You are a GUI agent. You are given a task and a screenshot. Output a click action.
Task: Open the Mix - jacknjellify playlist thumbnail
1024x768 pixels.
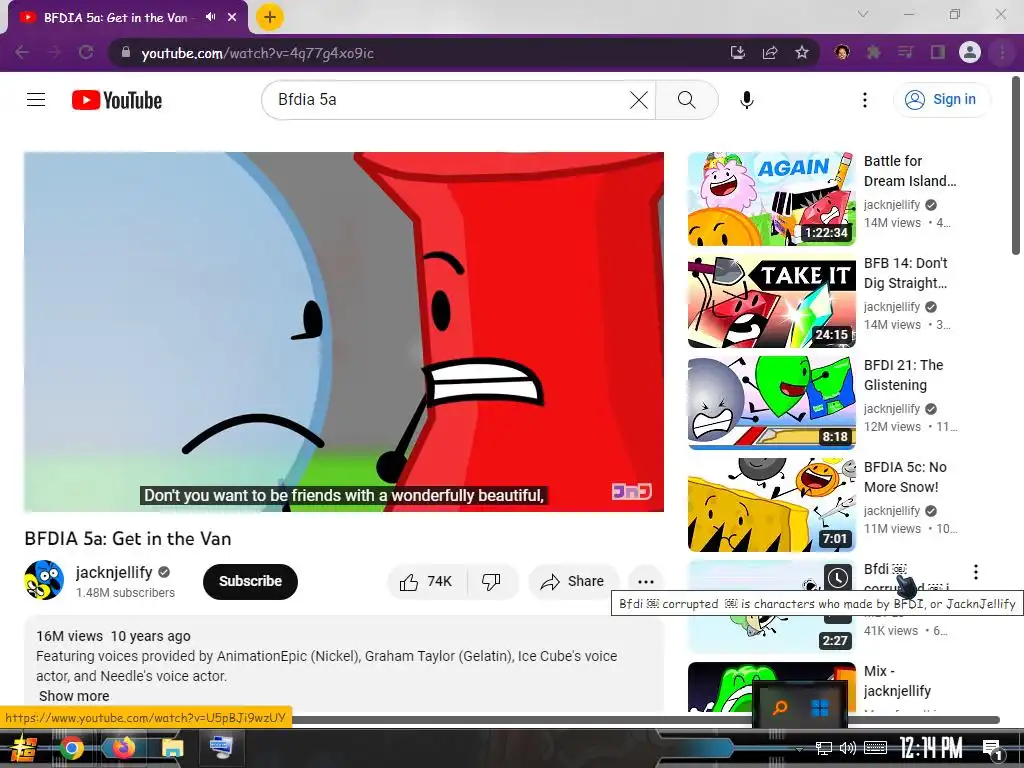pos(771,687)
